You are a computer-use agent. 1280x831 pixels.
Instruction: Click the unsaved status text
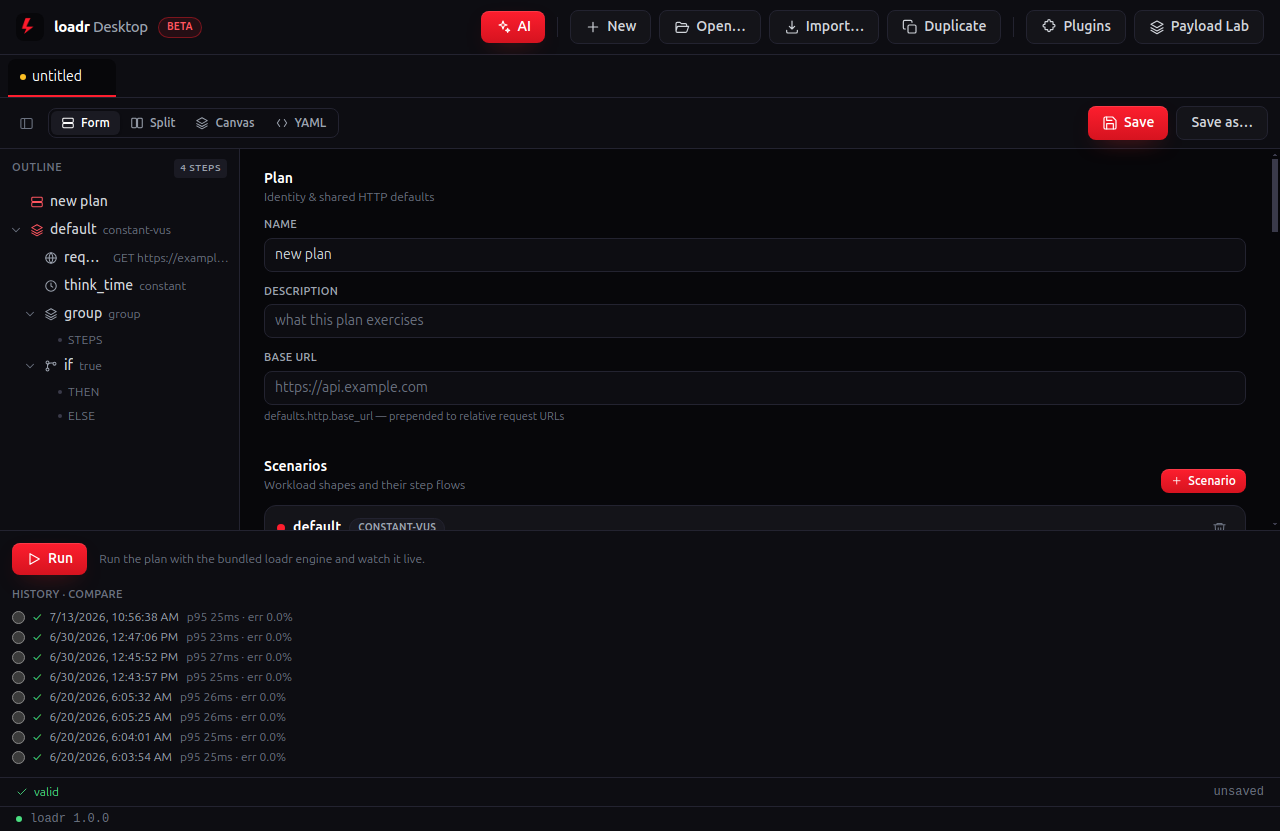pyautogui.click(x=1239, y=791)
